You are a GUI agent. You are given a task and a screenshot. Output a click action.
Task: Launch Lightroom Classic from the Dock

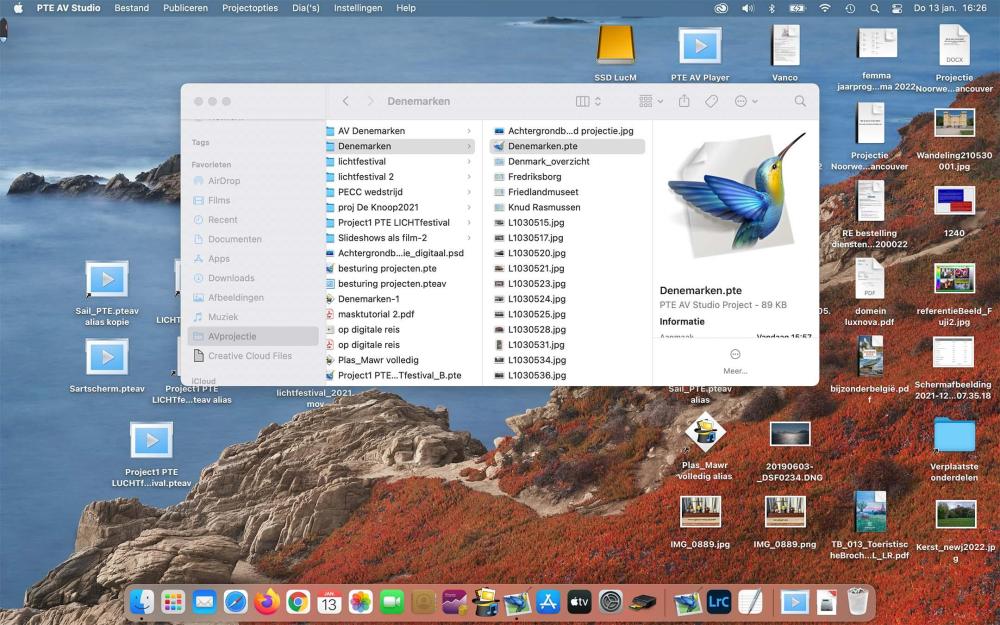pyautogui.click(x=718, y=601)
